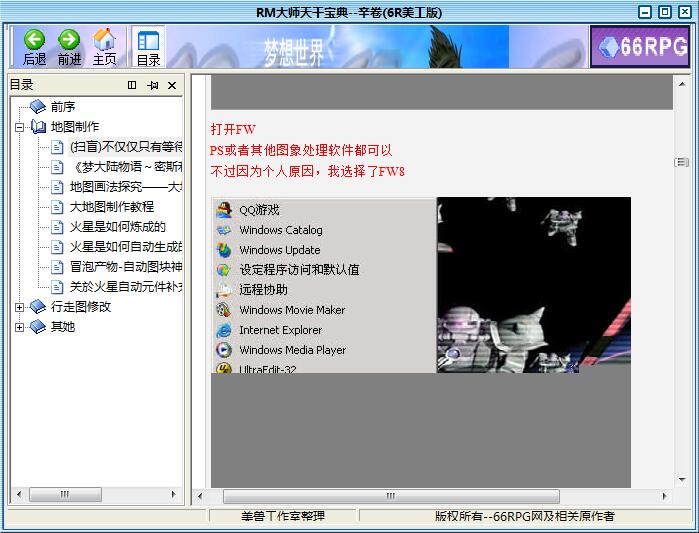Click the page icon beside 火星是如何炼成的
The height and width of the screenshot is (533, 699).
click(57, 227)
